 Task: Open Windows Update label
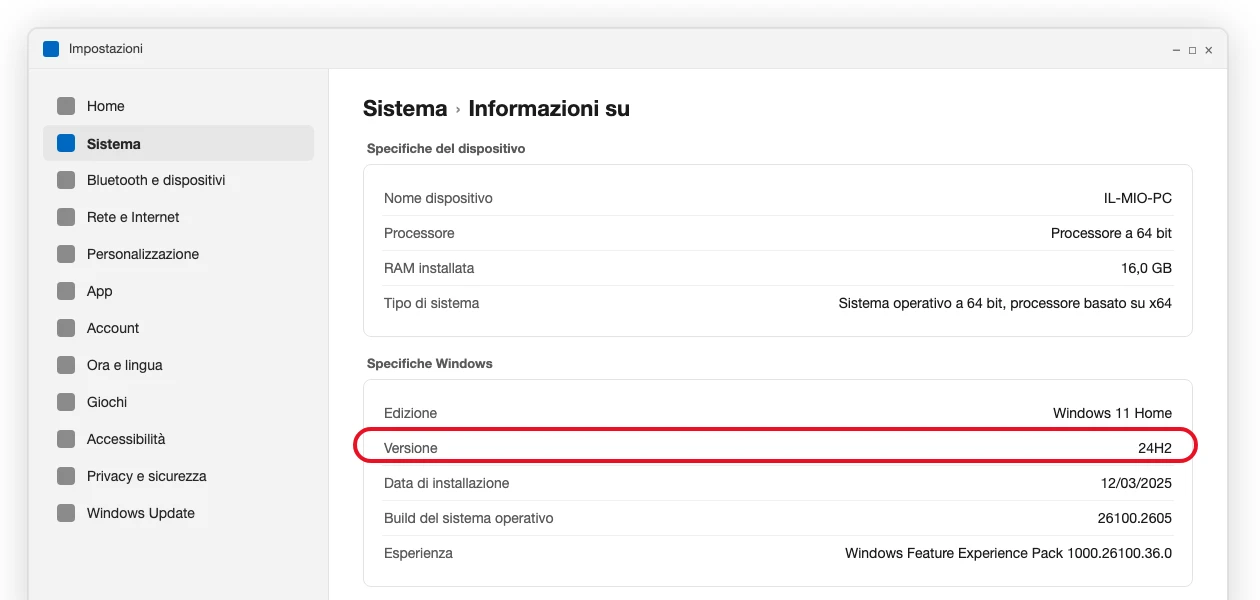pyautogui.click(x=141, y=513)
